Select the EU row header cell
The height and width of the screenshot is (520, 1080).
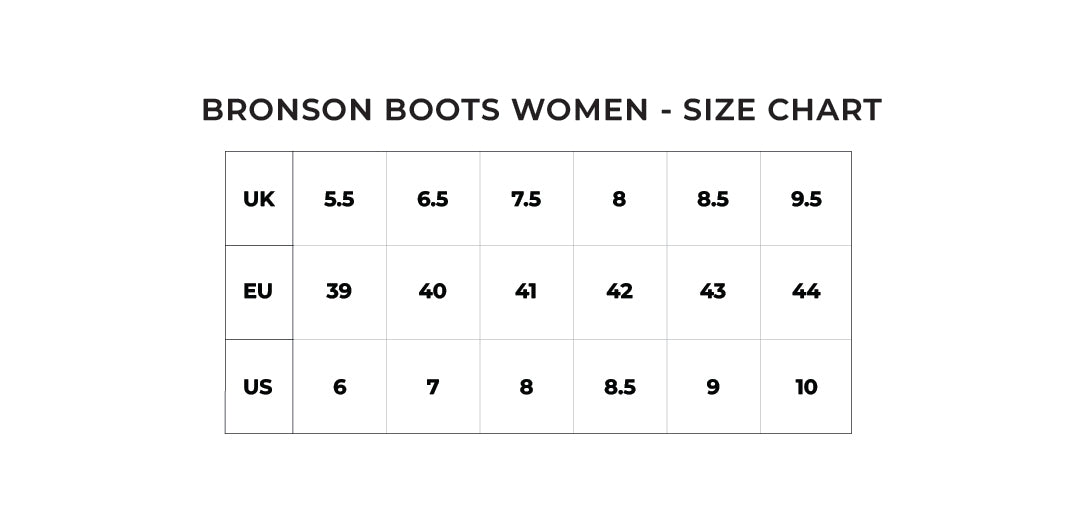258,292
